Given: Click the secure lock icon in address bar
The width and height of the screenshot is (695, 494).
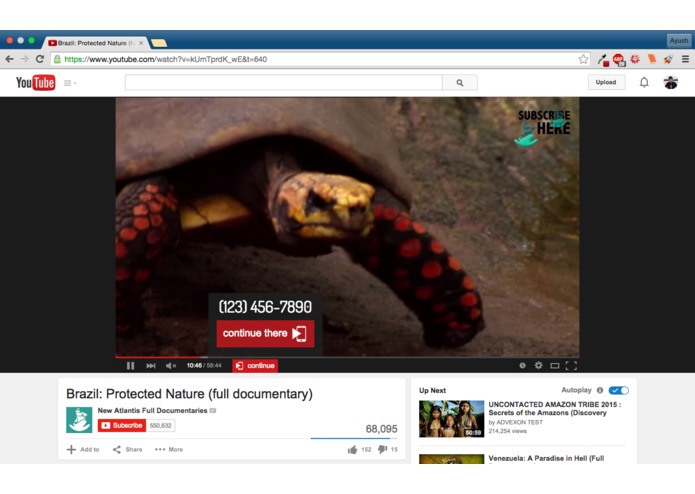Looking at the screenshot, I should pyautogui.click(x=57, y=59).
